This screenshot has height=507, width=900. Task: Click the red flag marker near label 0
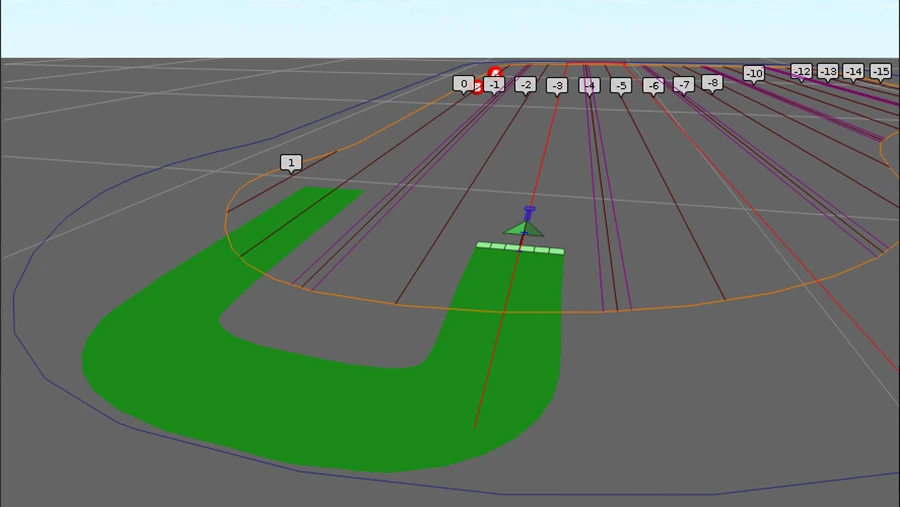click(x=495, y=74)
